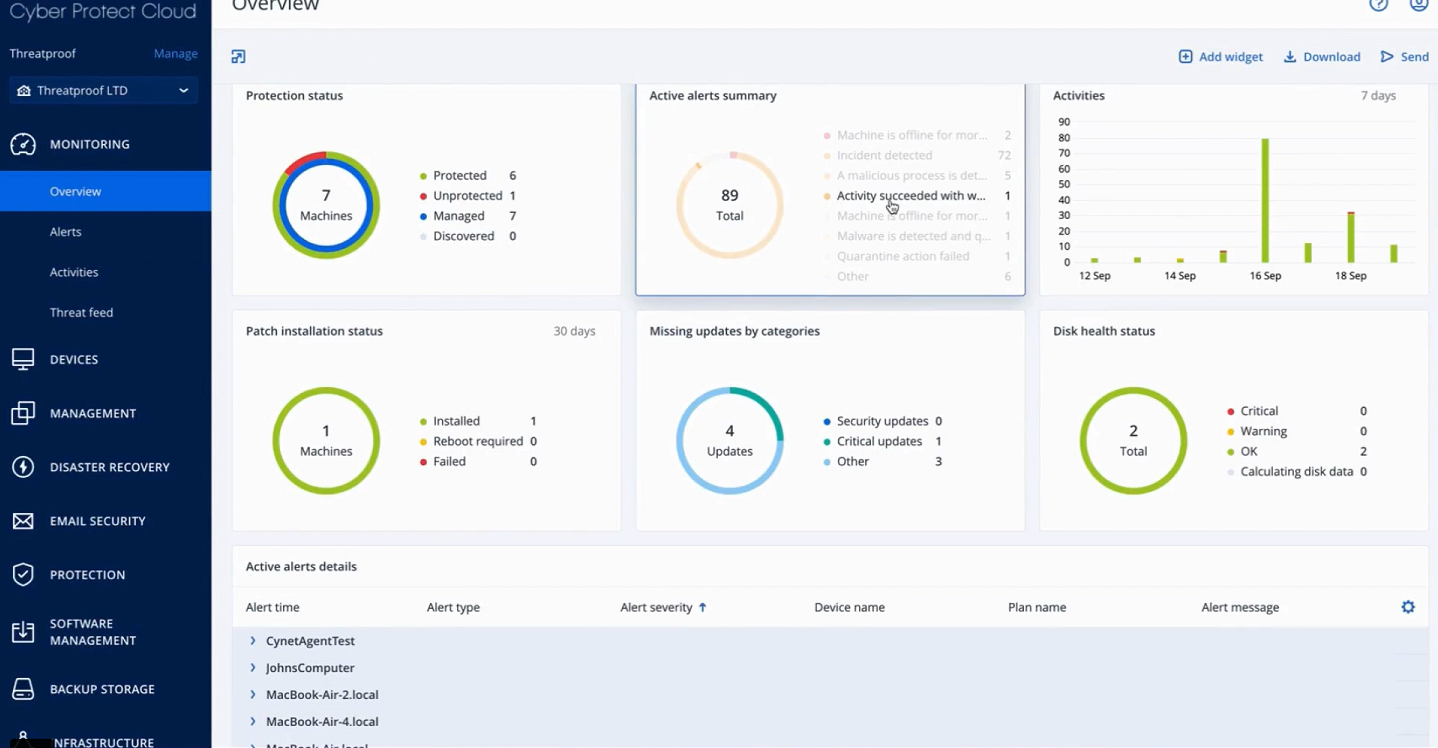1438x748 pixels.
Task: Expand the MacBook-Air-4.local alert group
Action: point(253,722)
